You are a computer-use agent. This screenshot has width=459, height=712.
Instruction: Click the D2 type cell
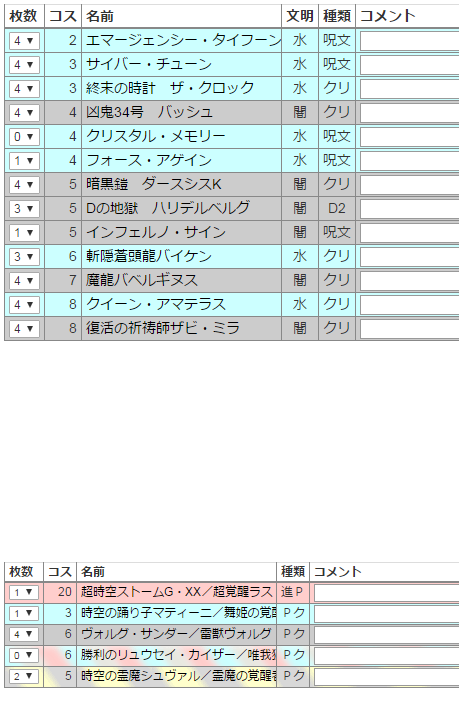337,208
